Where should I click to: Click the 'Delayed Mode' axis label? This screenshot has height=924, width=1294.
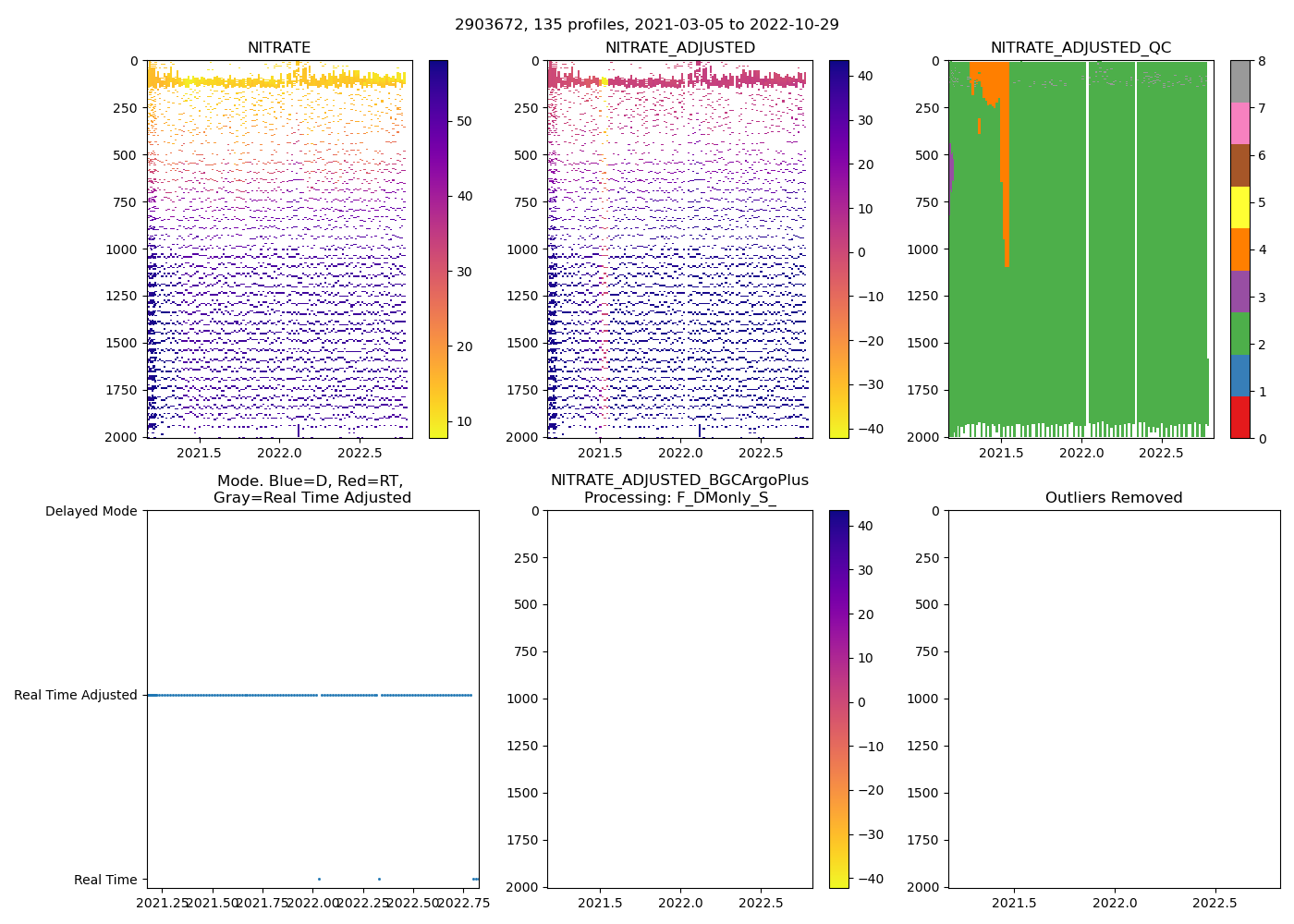click(x=91, y=511)
